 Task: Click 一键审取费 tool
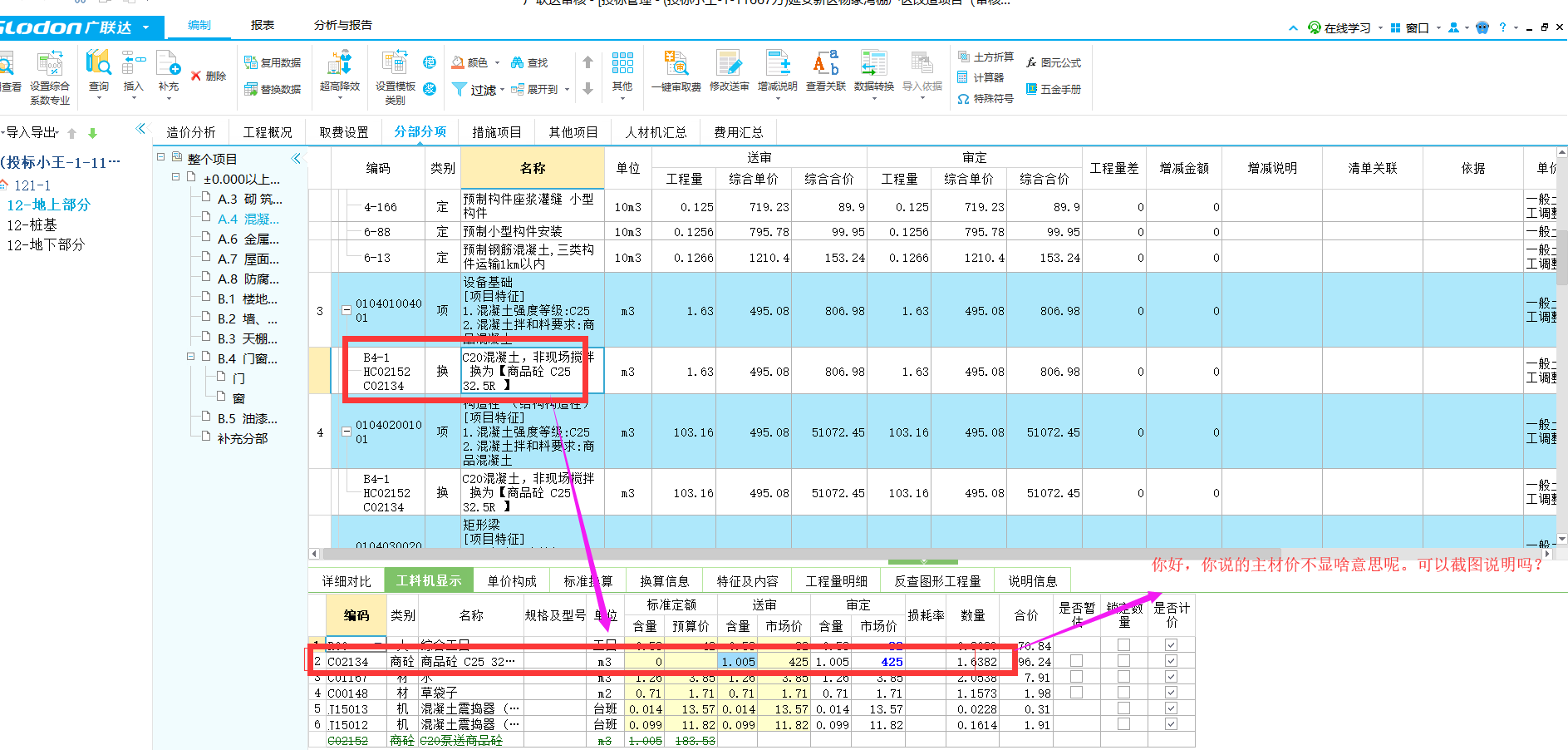pyautogui.click(x=676, y=72)
